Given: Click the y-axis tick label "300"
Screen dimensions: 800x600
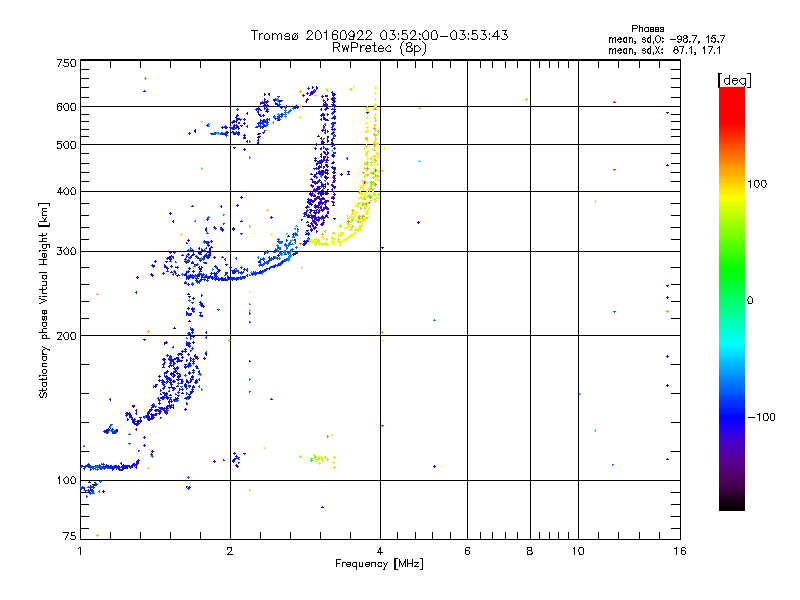Looking at the screenshot, I should point(66,251).
